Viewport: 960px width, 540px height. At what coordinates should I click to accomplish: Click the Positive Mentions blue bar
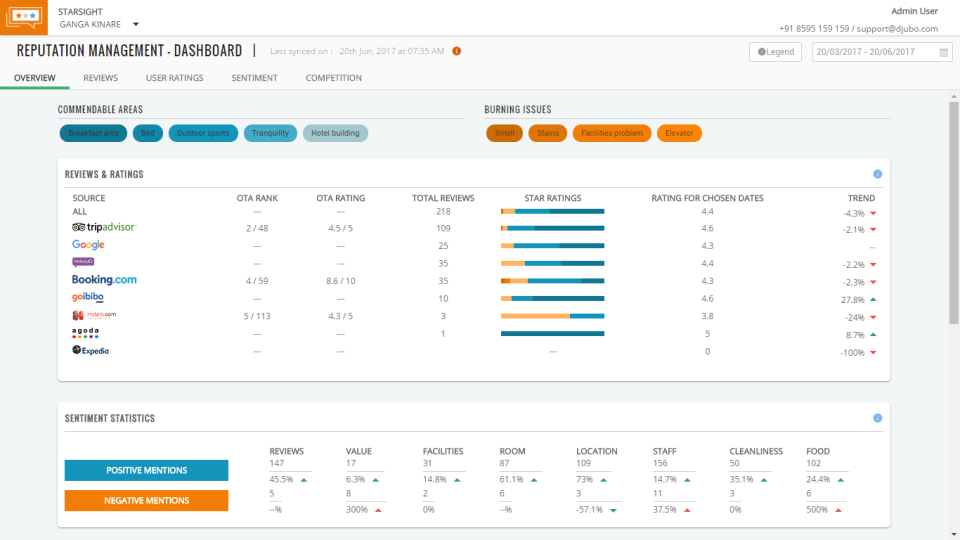(x=146, y=470)
